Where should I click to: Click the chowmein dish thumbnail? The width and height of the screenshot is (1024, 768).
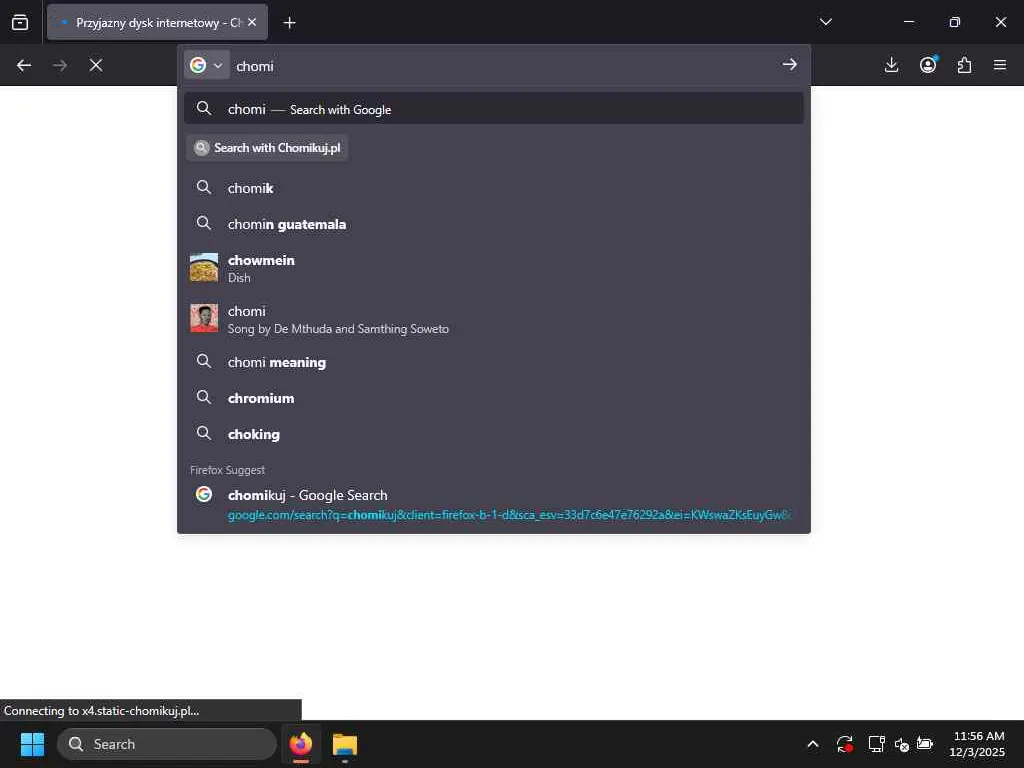[x=204, y=268]
